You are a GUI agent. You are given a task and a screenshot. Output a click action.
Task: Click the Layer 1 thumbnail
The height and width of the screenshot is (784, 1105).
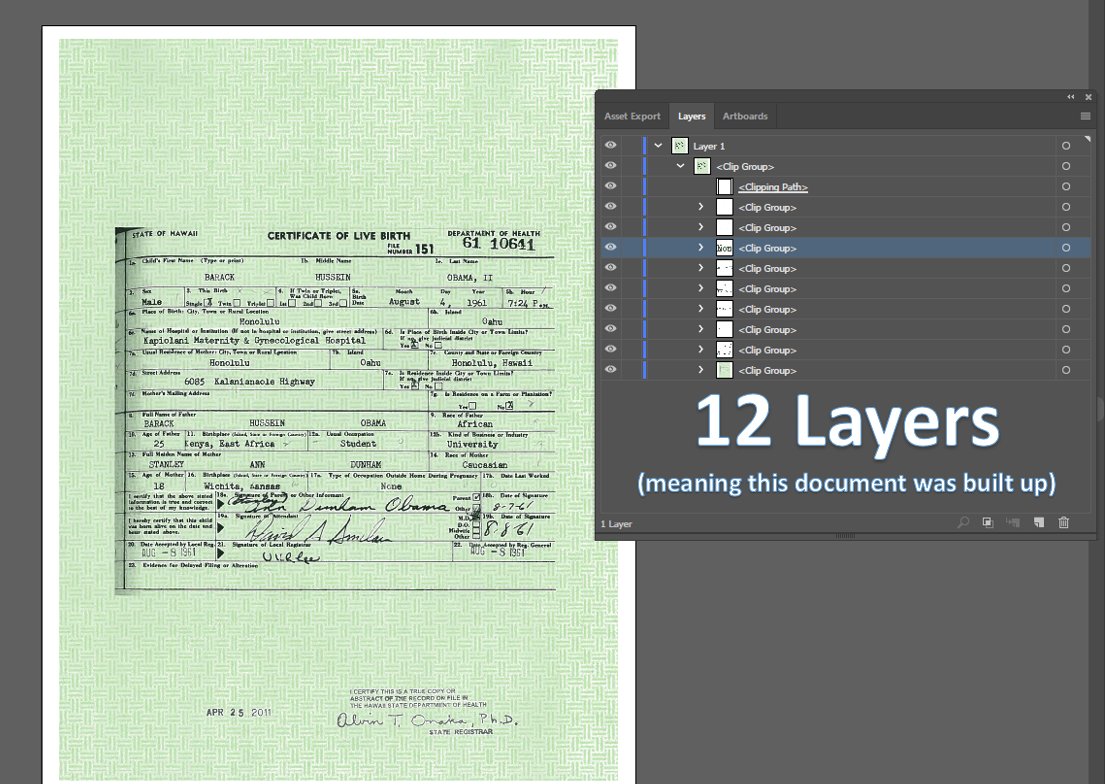click(x=679, y=146)
